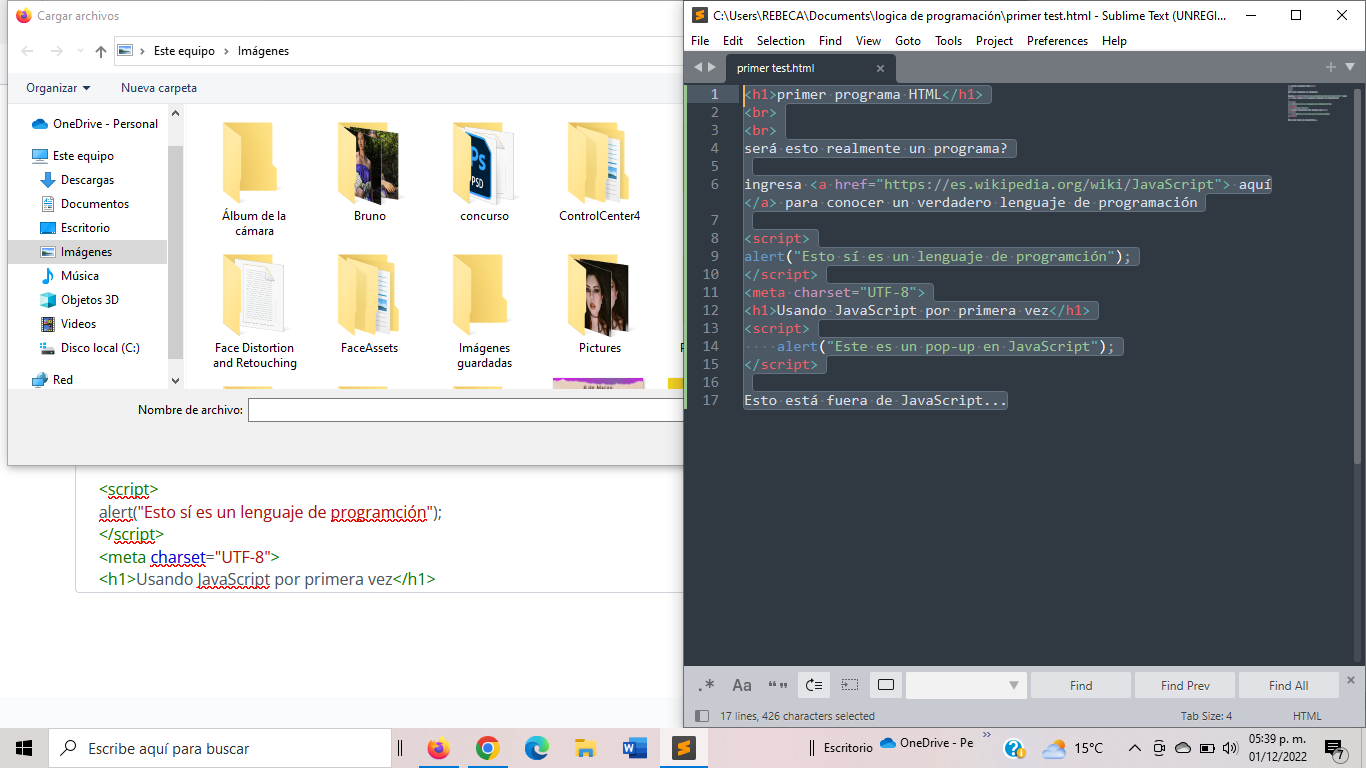Select the Bruno folder
The height and width of the screenshot is (768, 1366).
(369, 172)
